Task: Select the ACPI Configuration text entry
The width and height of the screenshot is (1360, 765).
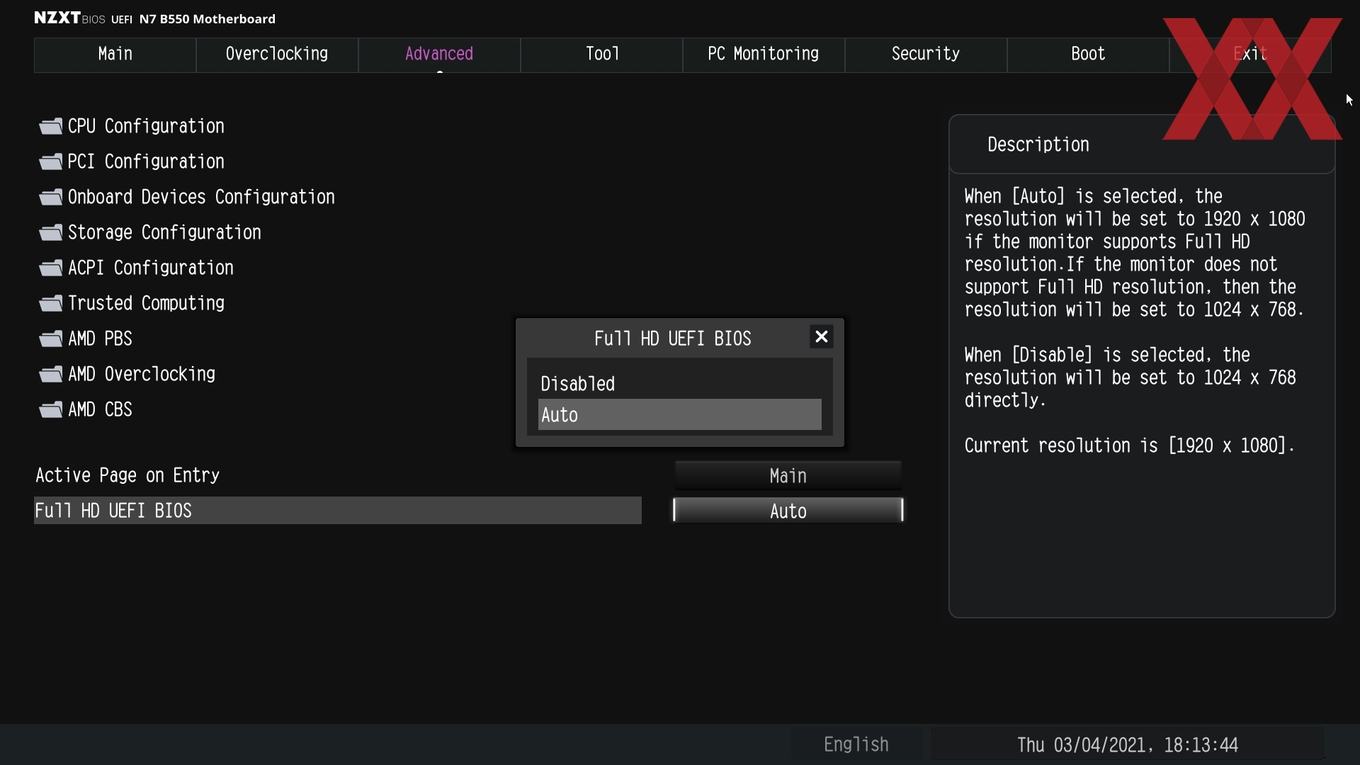Action: pyautogui.click(x=150, y=268)
